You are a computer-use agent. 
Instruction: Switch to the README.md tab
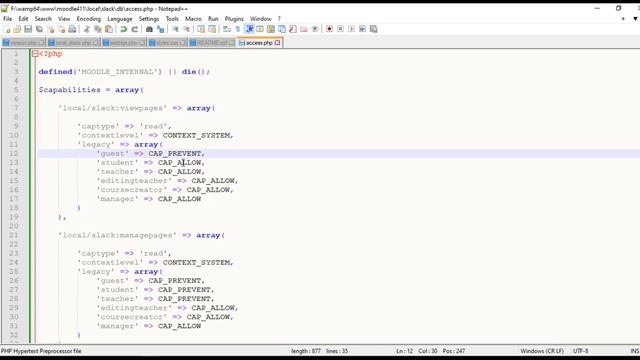pos(212,43)
